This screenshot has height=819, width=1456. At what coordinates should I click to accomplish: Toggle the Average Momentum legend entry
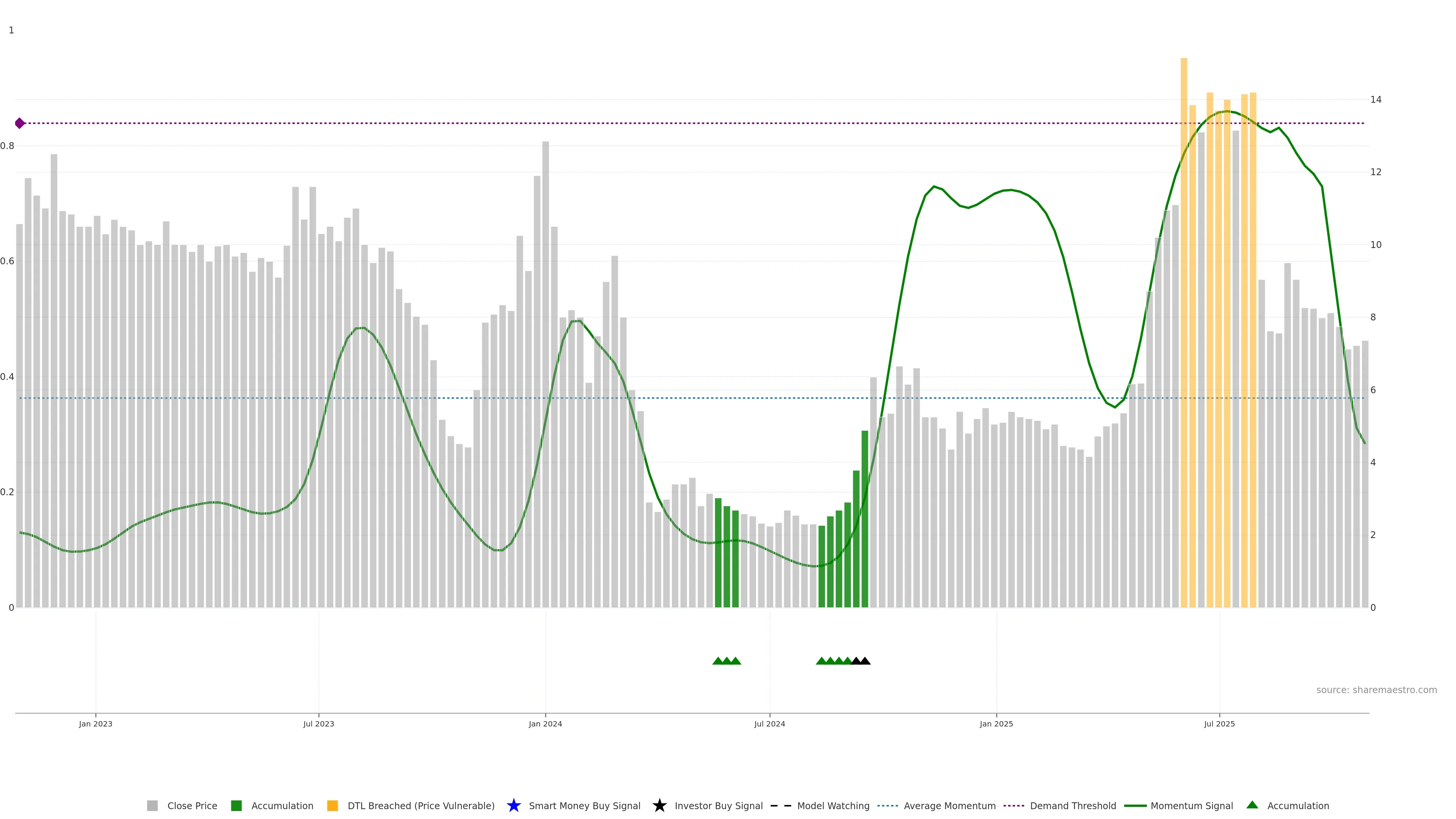pos(949,805)
